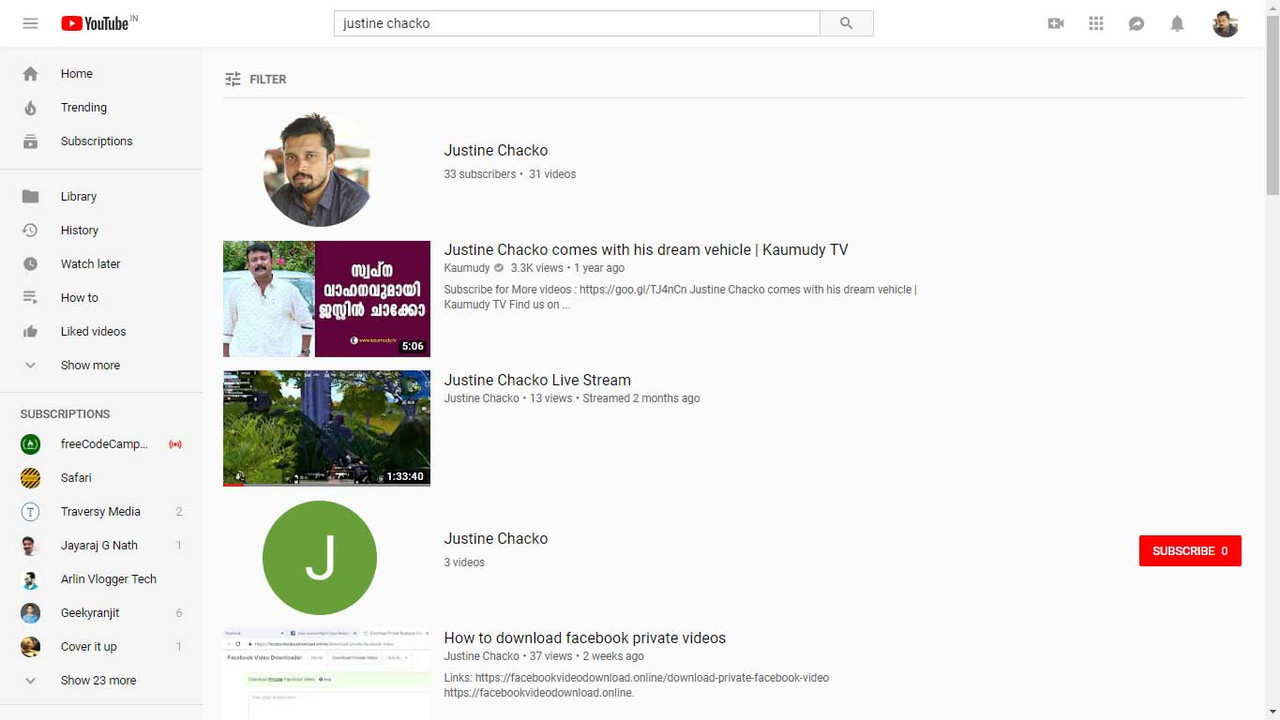1280x720 pixels.
Task: Open Arlin Vlogger Tech subscription name
Action: 108,579
